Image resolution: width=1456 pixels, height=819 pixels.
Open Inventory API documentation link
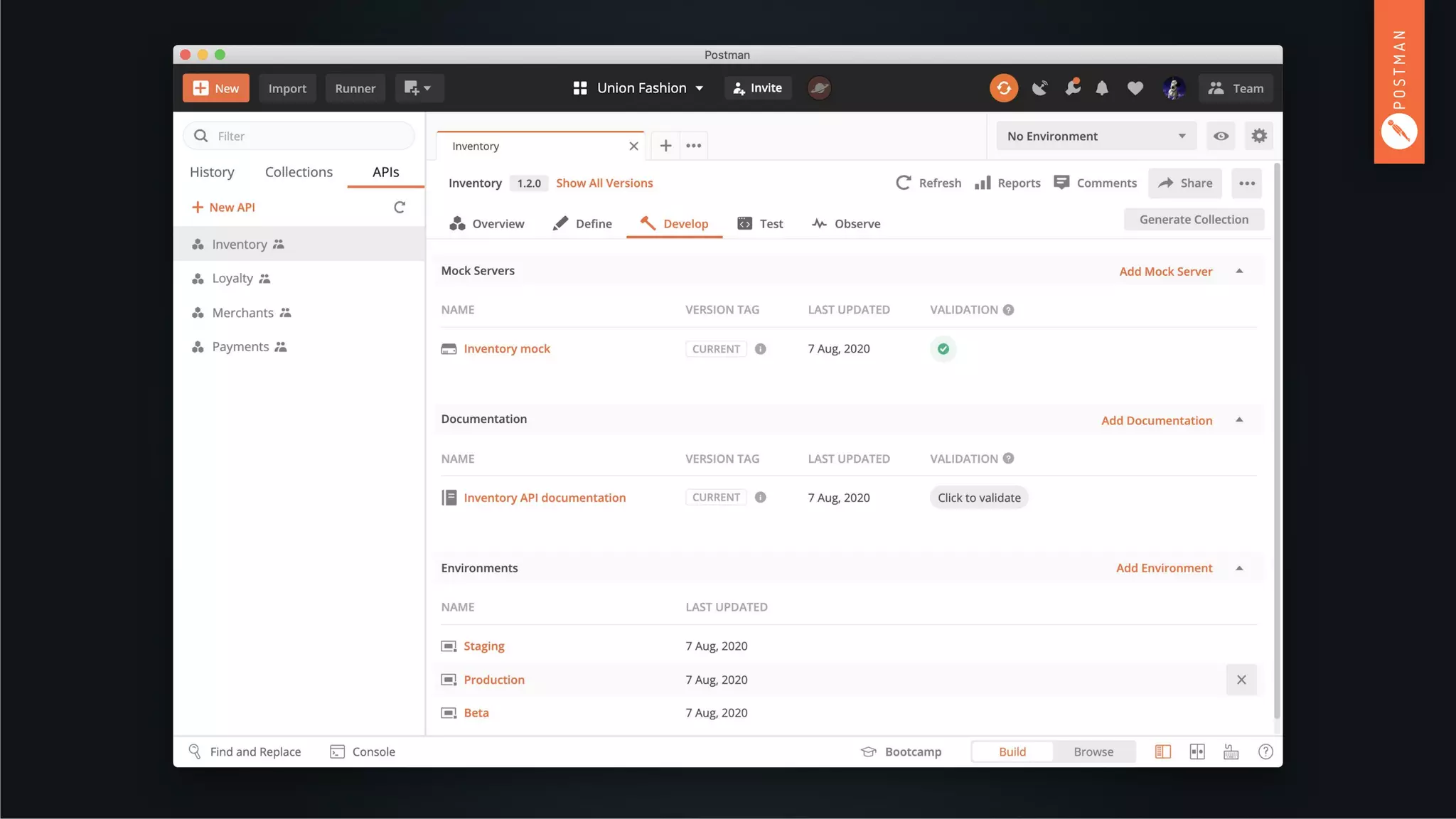coord(545,498)
